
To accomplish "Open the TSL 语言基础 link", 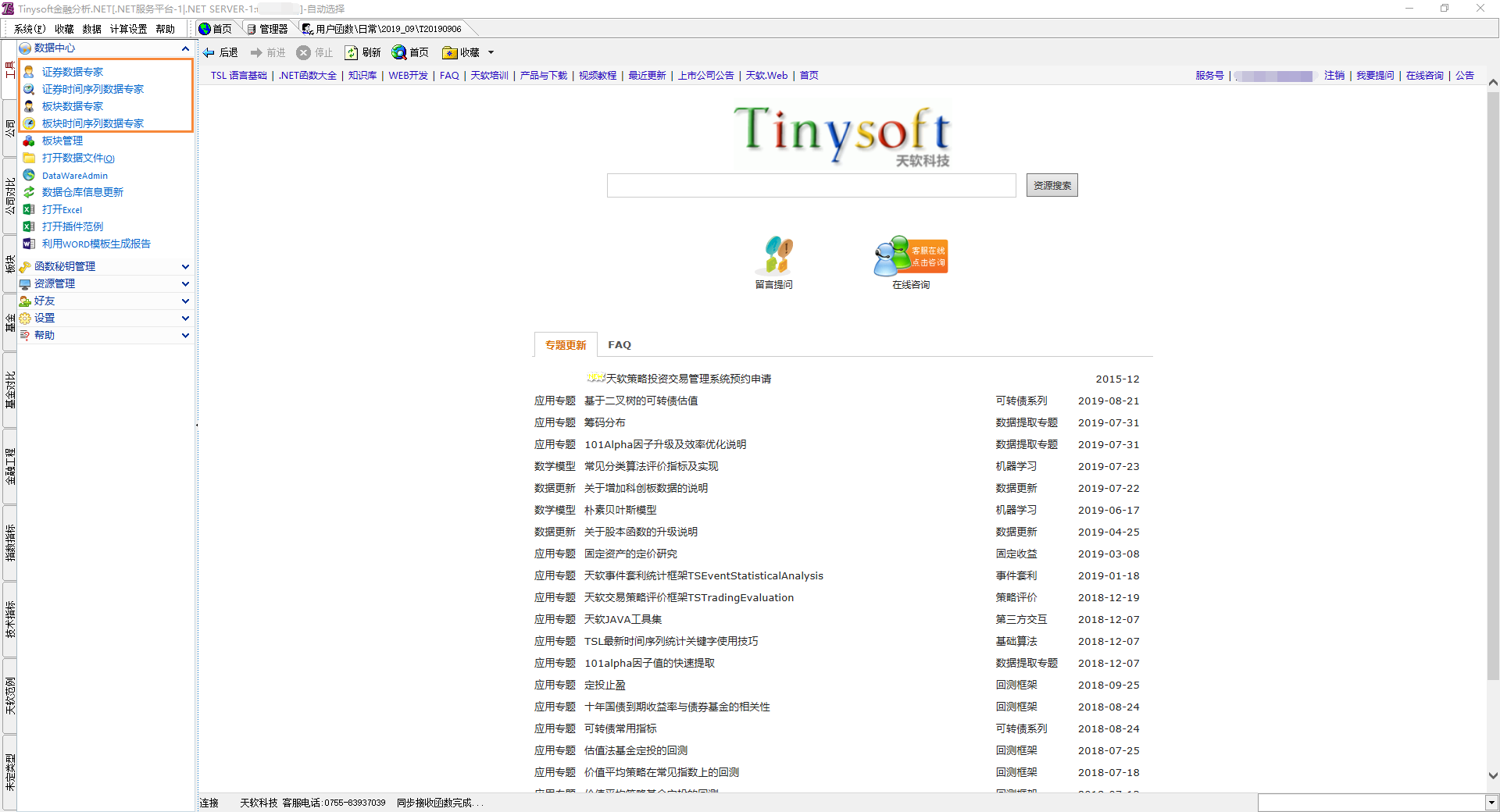I will (x=239, y=76).
